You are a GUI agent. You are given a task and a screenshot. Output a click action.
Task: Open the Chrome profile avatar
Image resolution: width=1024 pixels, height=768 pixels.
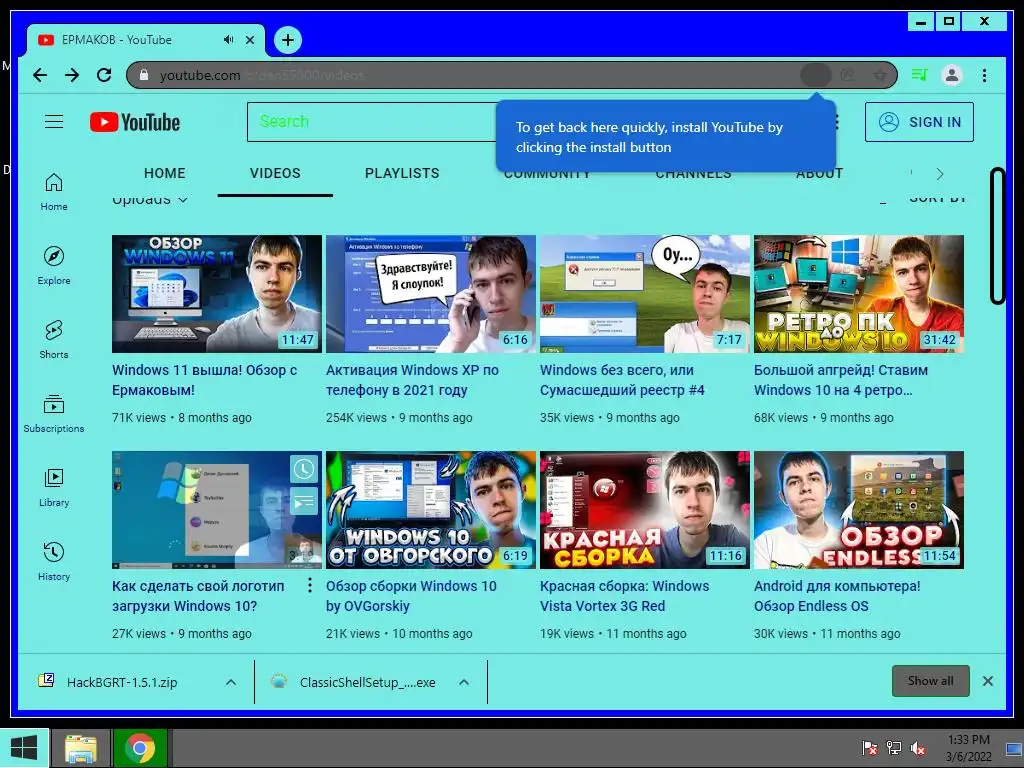(x=952, y=75)
